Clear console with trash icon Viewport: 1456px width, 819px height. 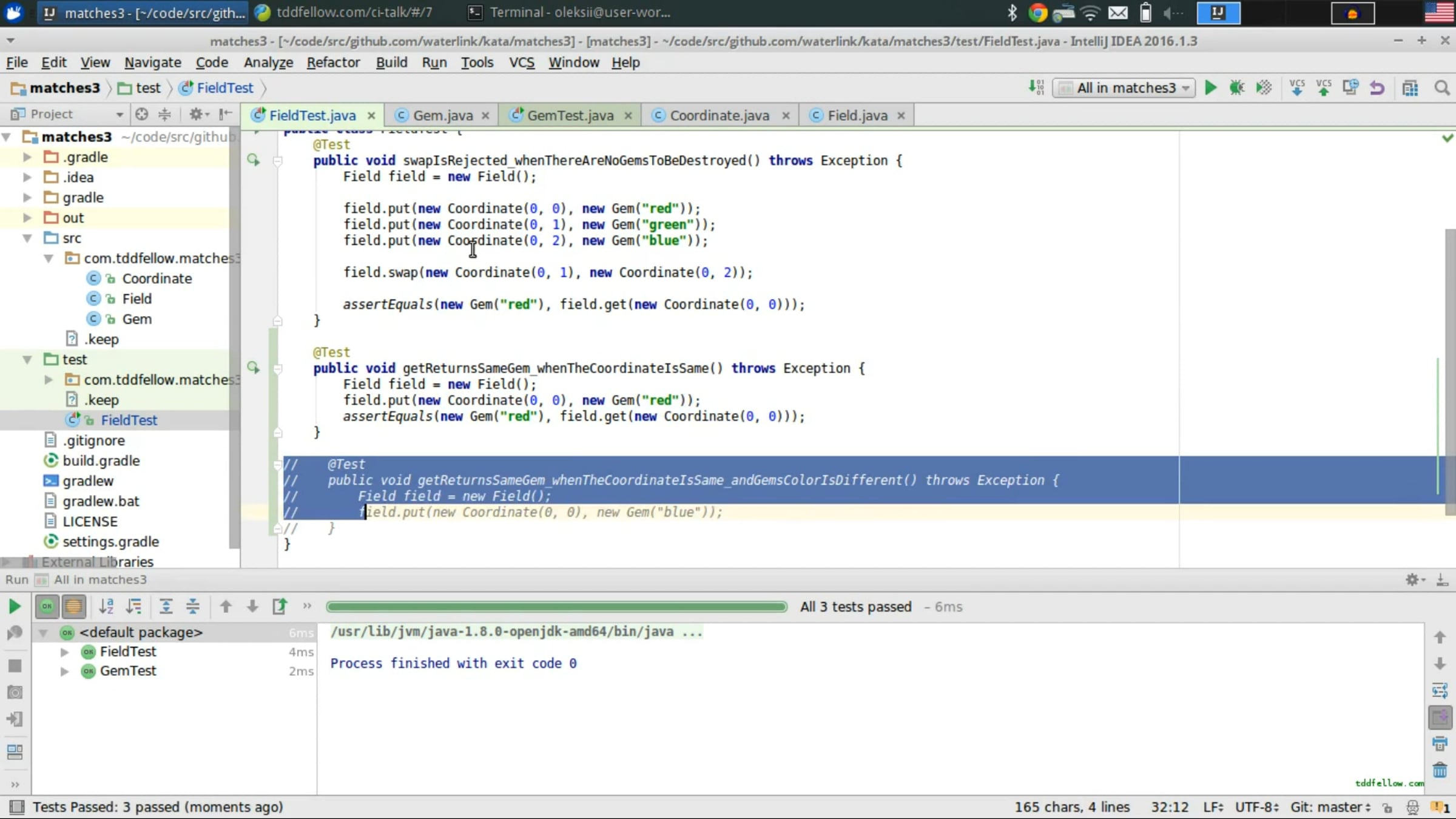coord(1440,770)
